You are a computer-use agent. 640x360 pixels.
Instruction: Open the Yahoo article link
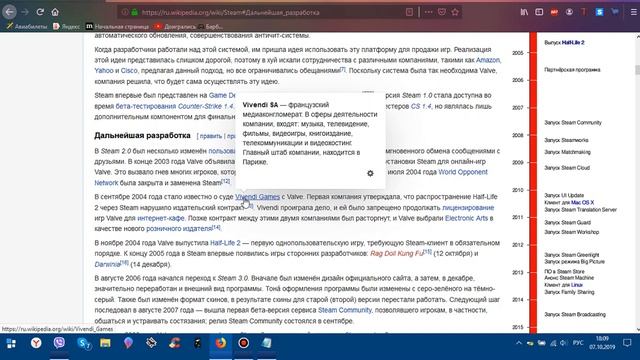(104, 71)
